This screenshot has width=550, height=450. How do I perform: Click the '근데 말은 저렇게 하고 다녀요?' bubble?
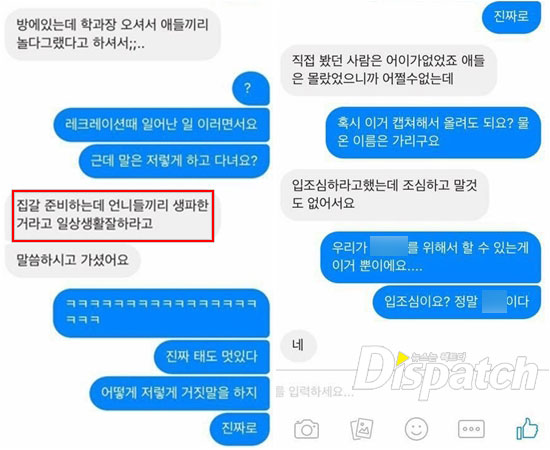pos(174,161)
